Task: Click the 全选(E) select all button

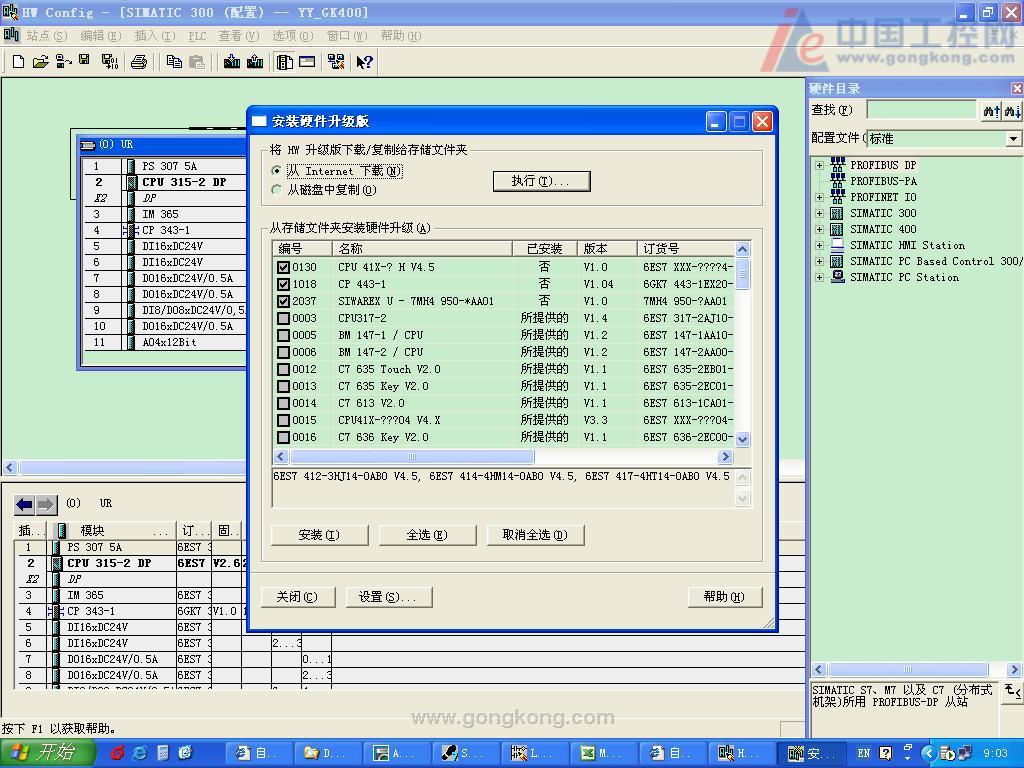Action: pyautogui.click(x=427, y=535)
